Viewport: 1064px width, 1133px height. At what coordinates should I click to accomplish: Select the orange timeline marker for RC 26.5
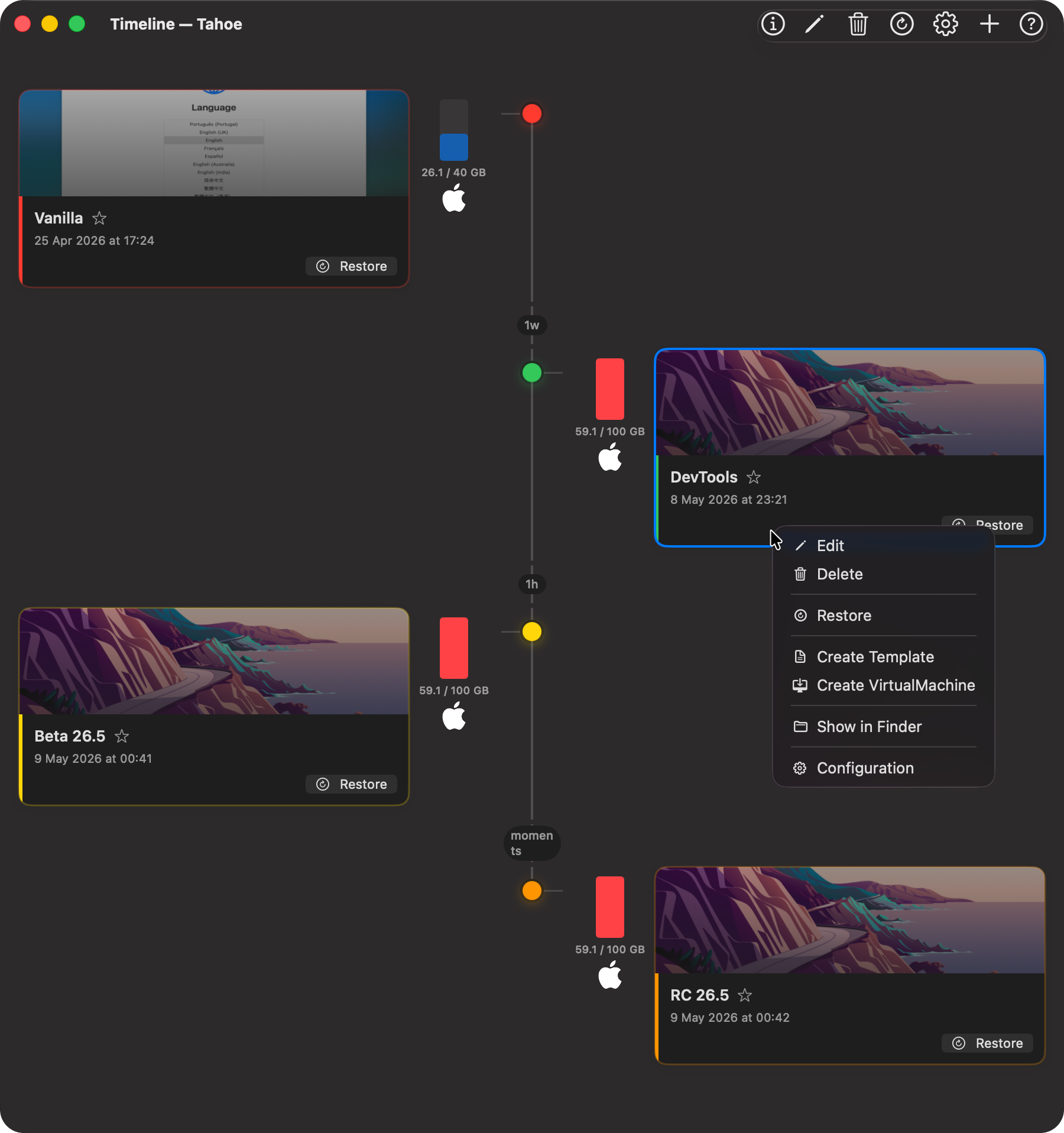coord(532,891)
